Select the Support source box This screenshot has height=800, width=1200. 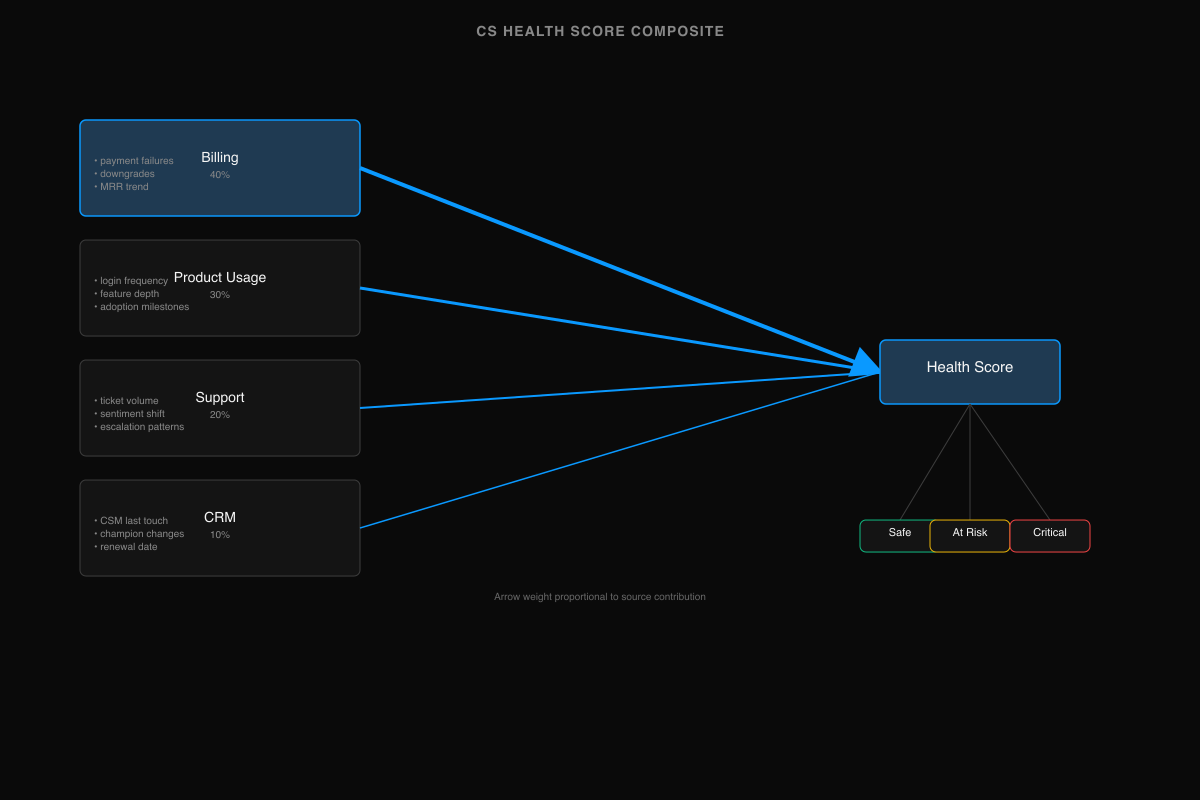(x=220, y=408)
